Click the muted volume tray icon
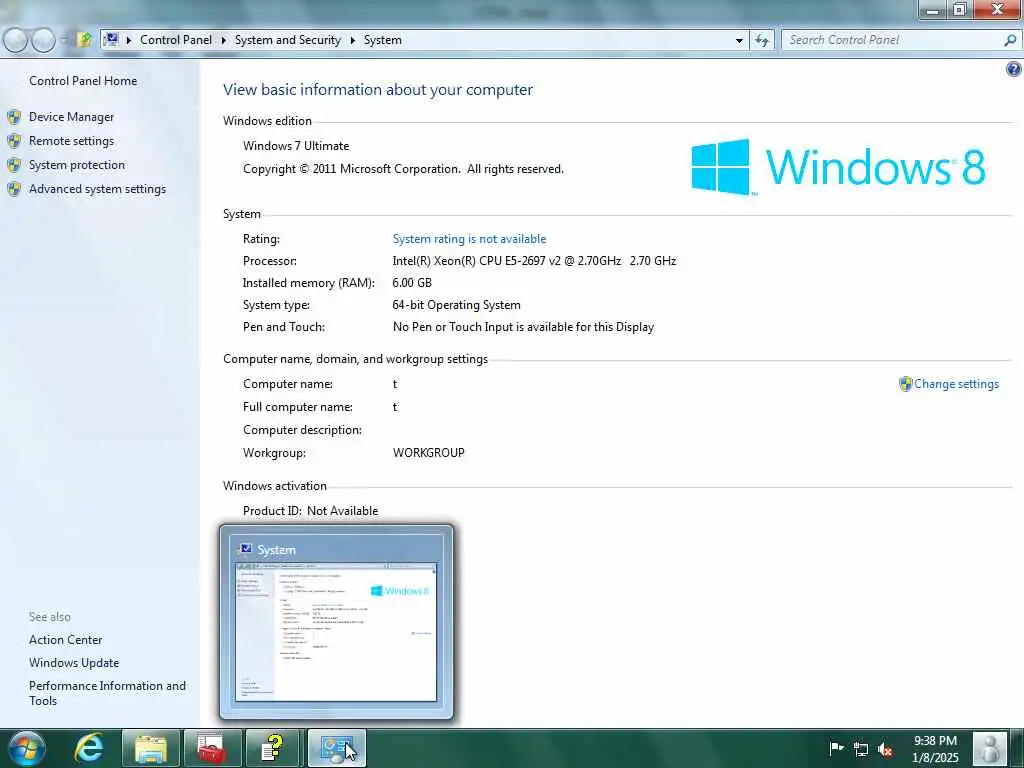The width and height of the screenshot is (1024, 768). [x=885, y=749]
